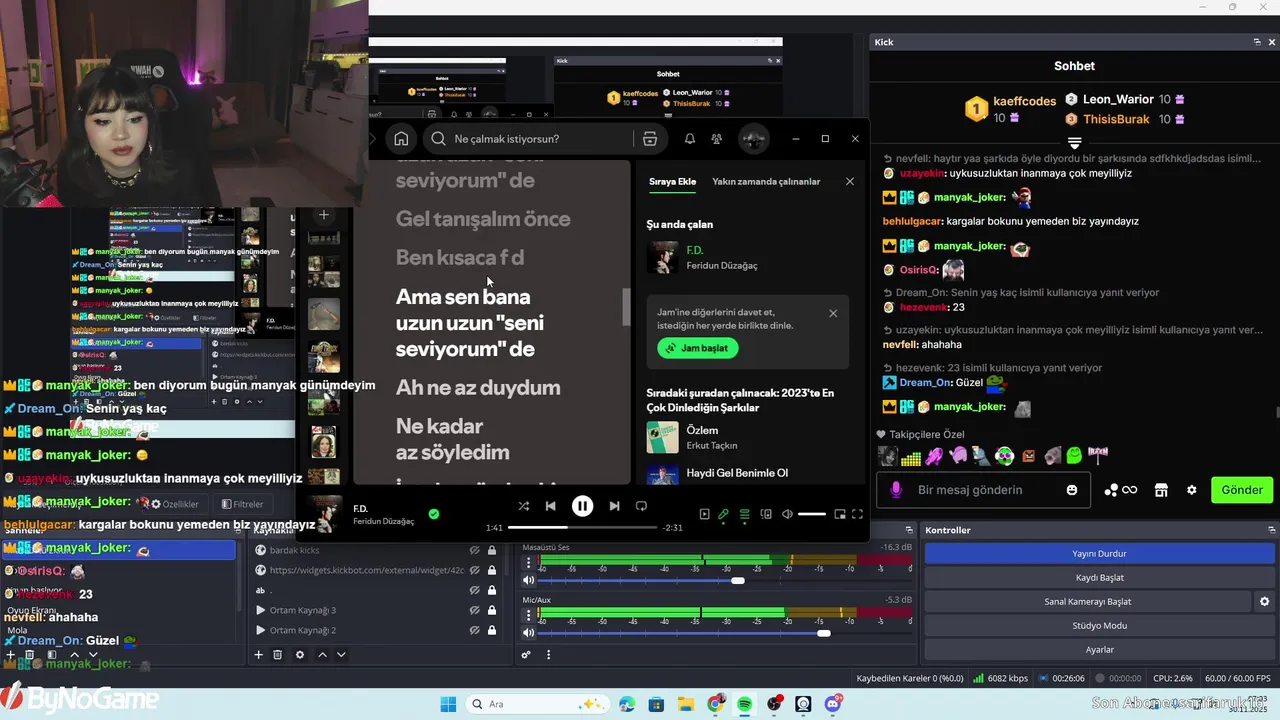Open emoji picker in chat input
1280x720 pixels.
1072,490
